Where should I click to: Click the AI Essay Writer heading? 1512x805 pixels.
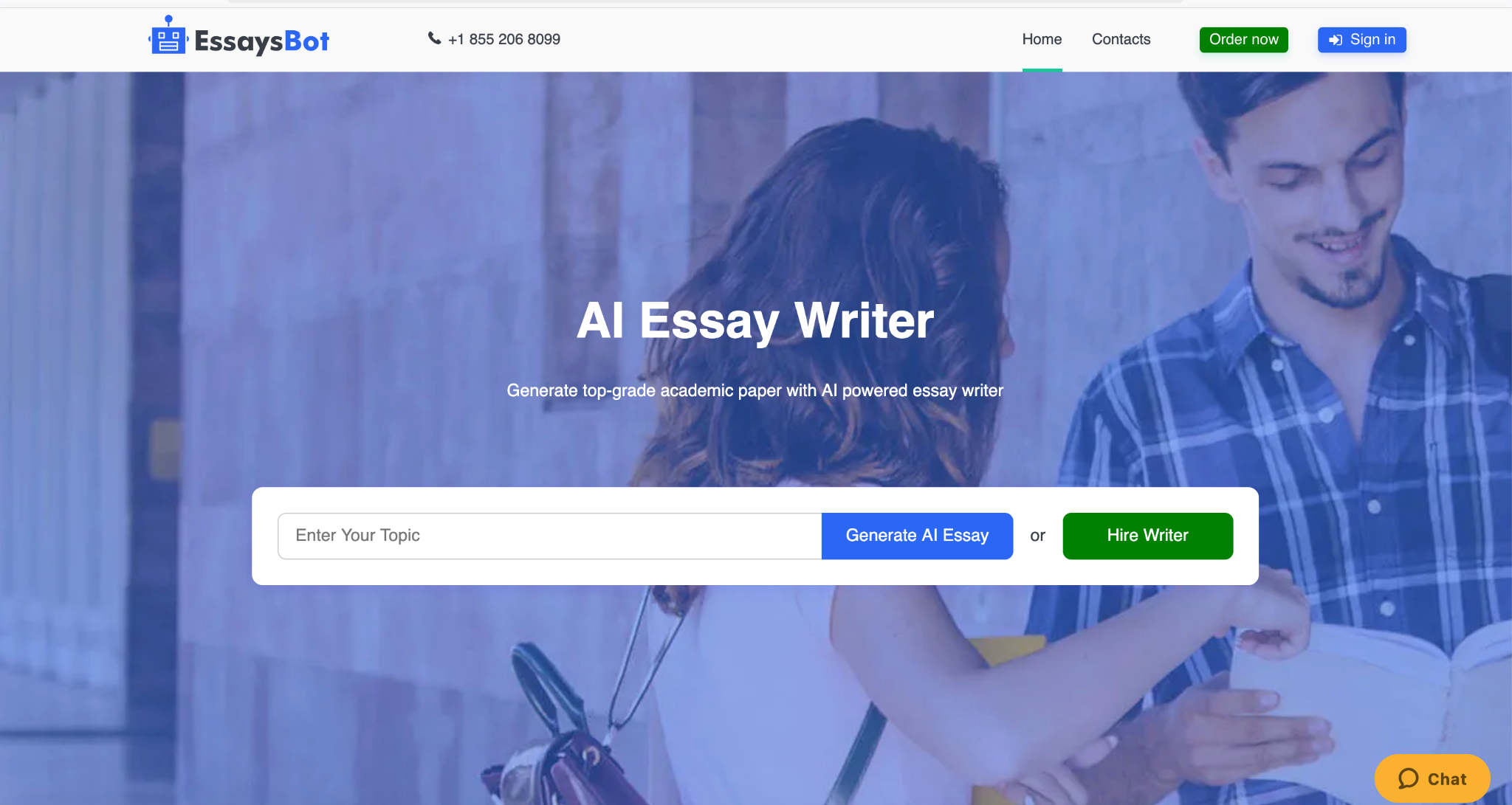[755, 321]
